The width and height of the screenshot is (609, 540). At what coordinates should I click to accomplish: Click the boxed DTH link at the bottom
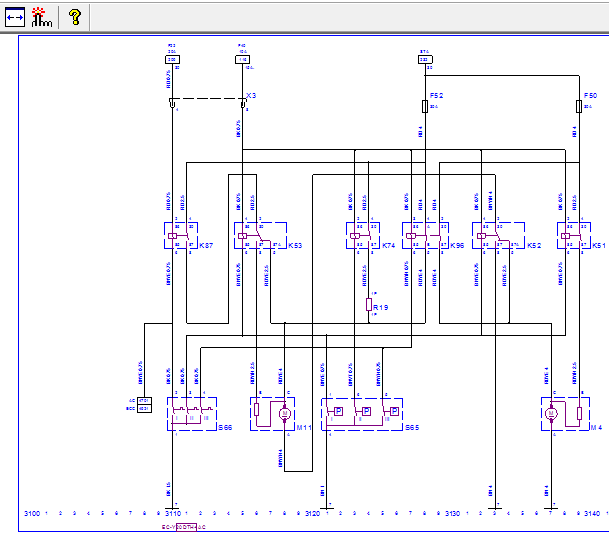pyautogui.click(x=186, y=527)
